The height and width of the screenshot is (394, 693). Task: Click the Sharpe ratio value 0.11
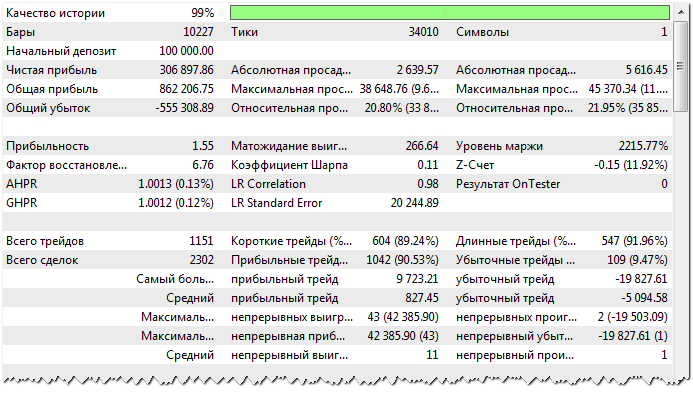[x=428, y=165]
